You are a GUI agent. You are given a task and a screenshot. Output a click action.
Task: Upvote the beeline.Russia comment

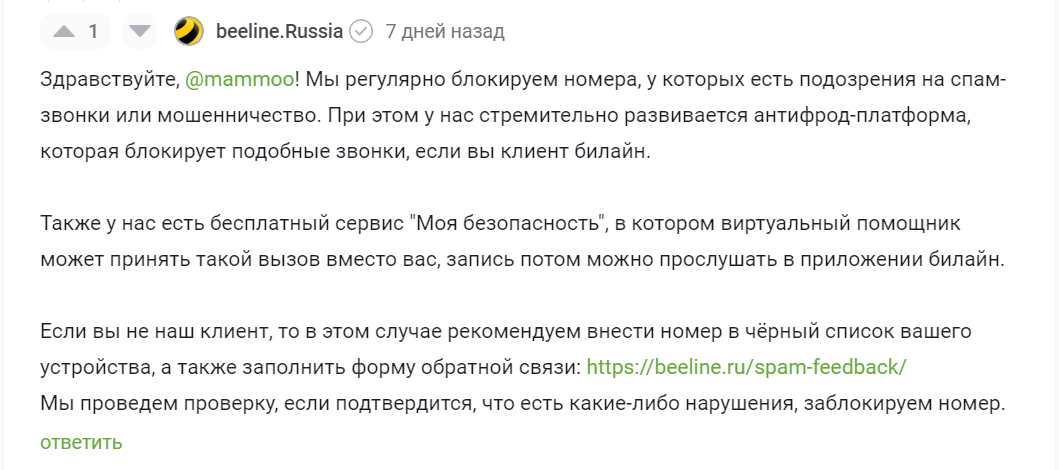click(64, 31)
